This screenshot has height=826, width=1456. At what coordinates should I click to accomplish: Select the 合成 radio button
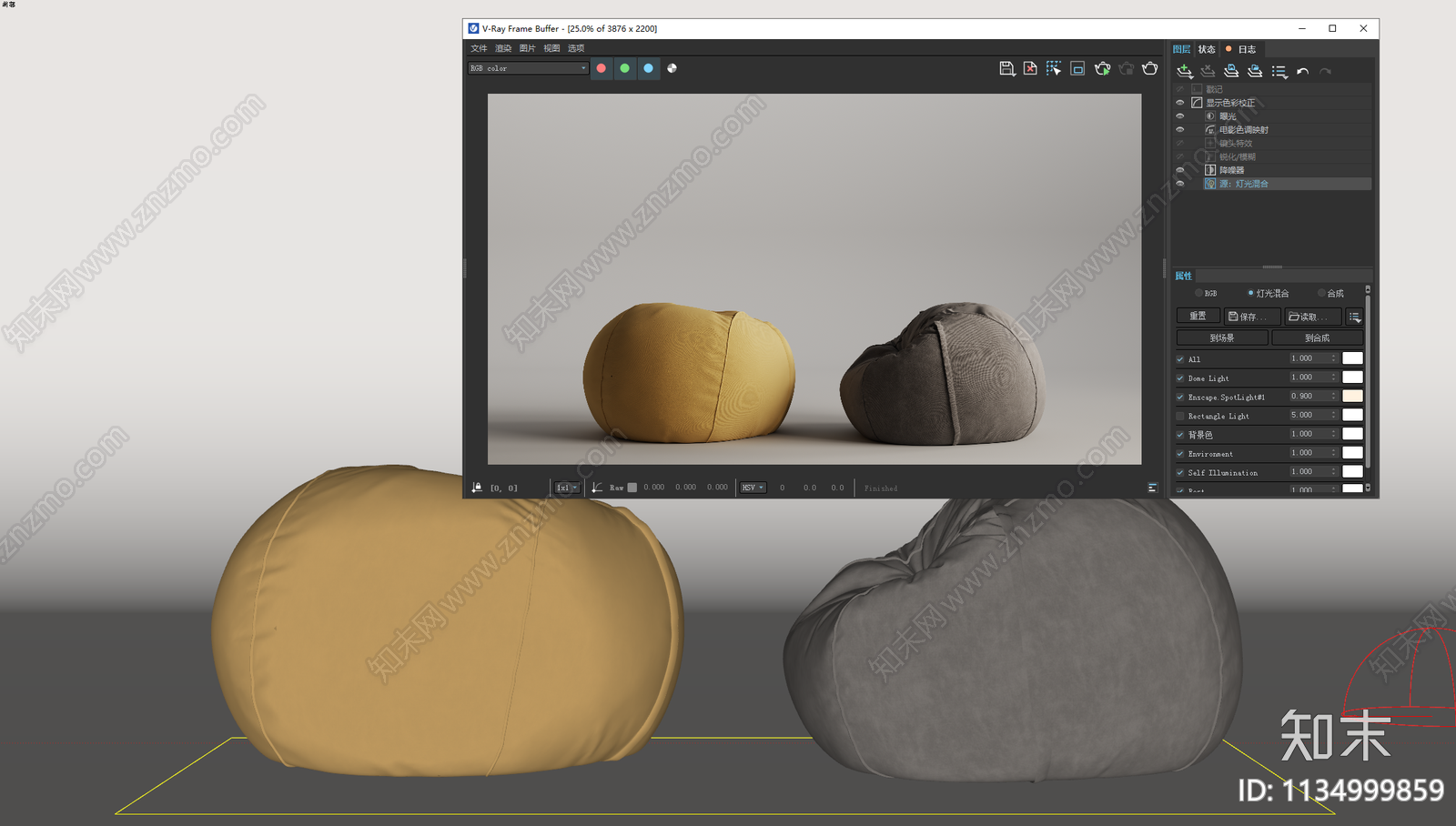[1321, 293]
